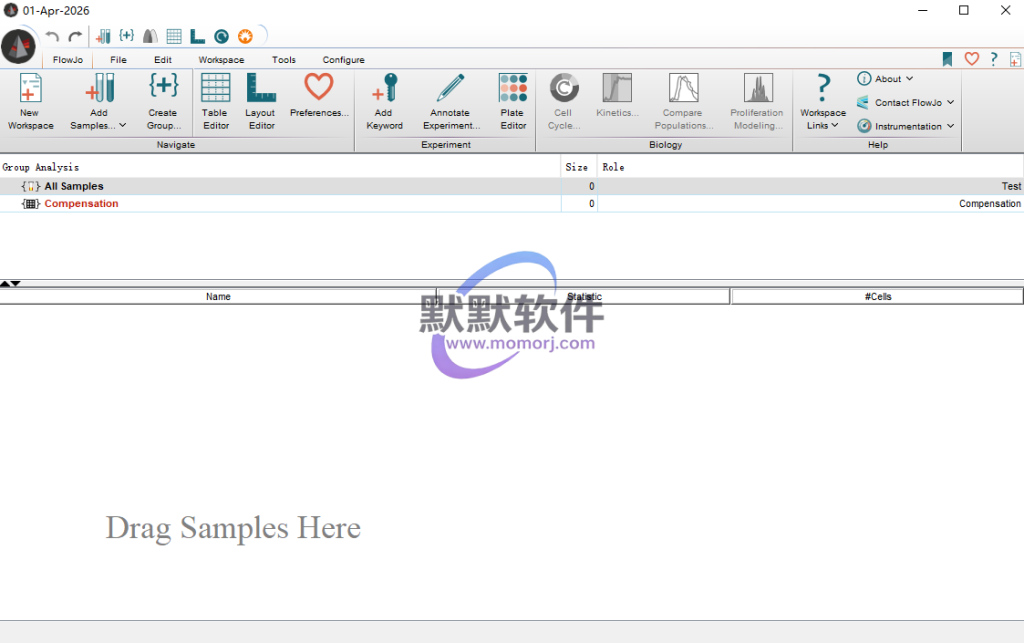Click the Add Keyword key icon
The width and height of the screenshot is (1024, 643).
pyautogui.click(x=384, y=90)
